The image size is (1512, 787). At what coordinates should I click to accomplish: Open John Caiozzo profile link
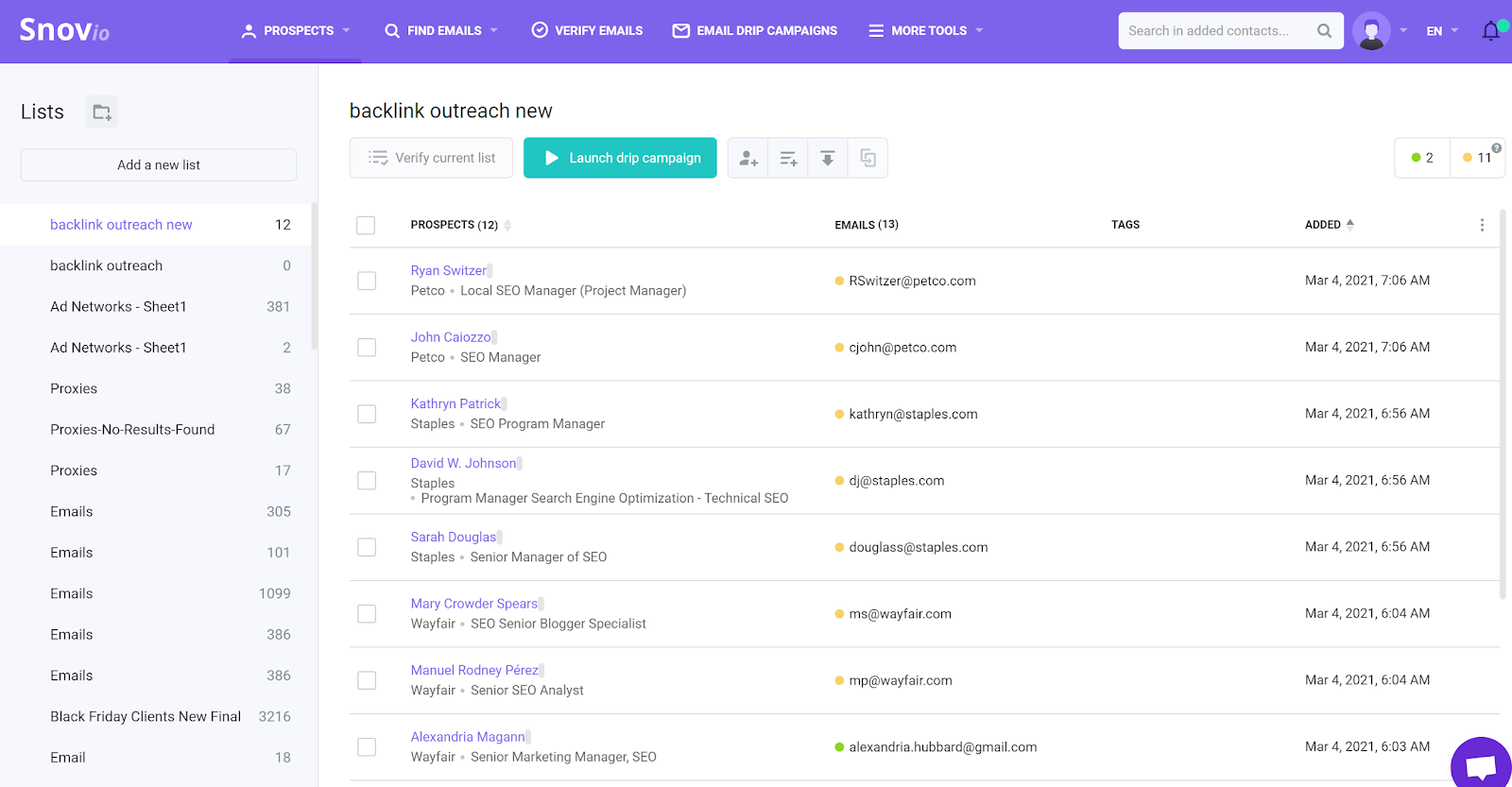pos(451,337)
